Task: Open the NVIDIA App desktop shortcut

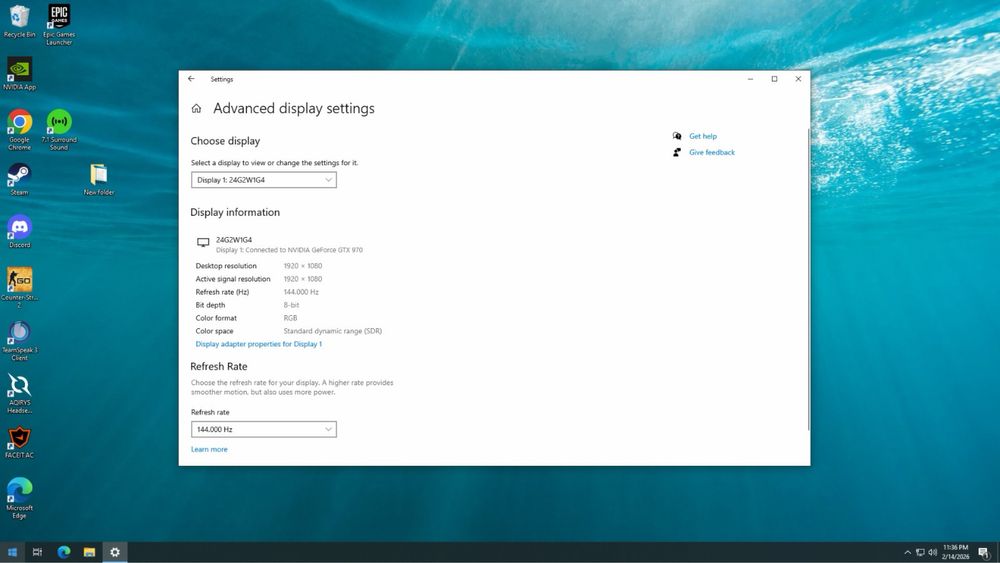Action: pyautogui.click(x=20, y=73)
